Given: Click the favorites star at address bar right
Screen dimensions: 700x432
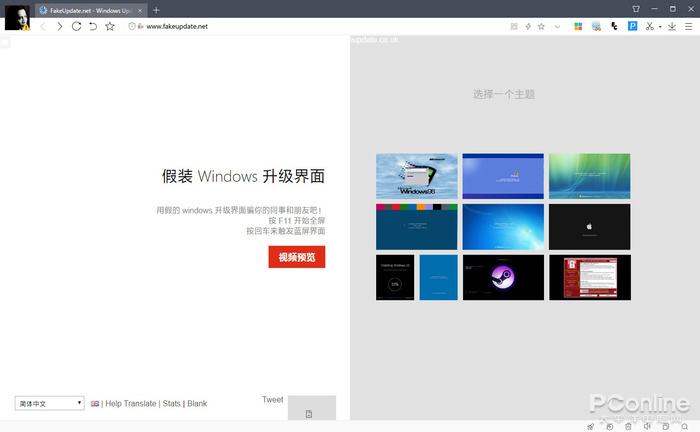Looking at the screenshot, I should [541, 26].
